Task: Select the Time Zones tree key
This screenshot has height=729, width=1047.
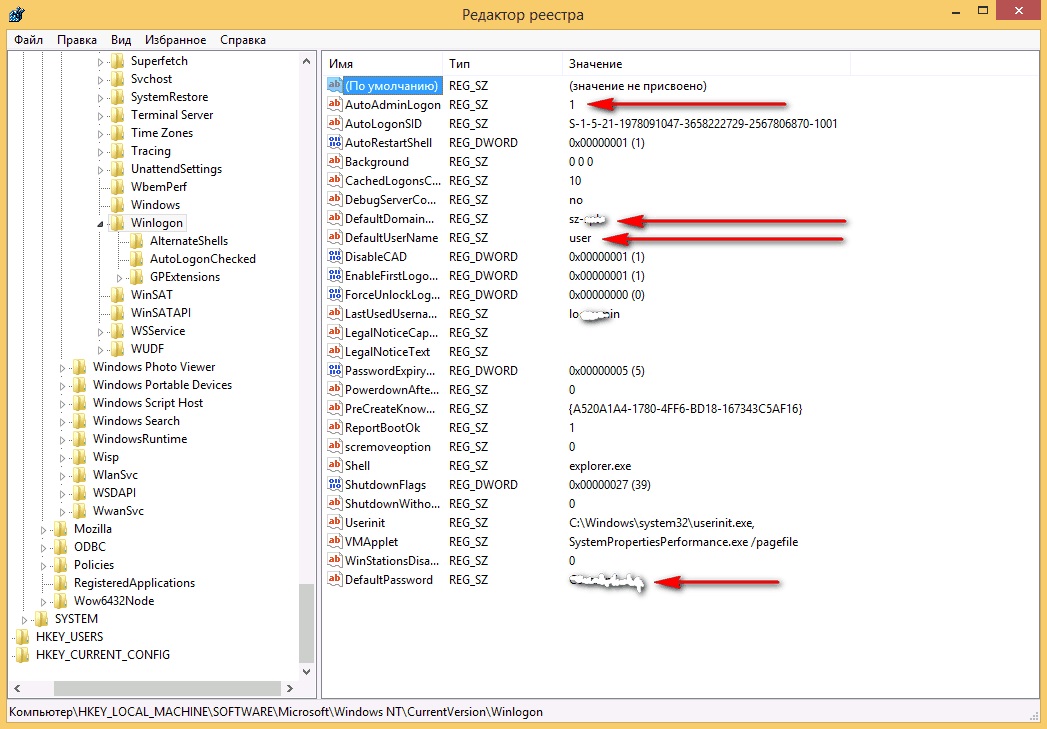Action: pos(162,133)
